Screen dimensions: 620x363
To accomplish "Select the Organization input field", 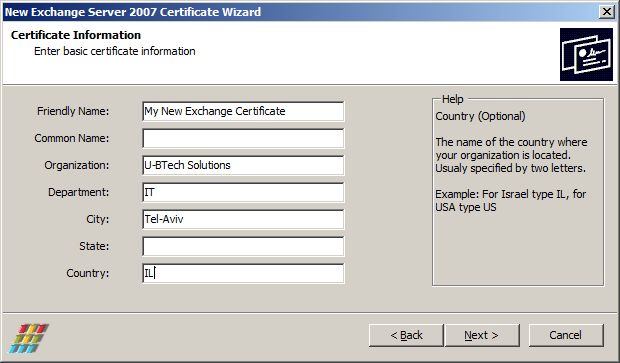I will 243,165.
